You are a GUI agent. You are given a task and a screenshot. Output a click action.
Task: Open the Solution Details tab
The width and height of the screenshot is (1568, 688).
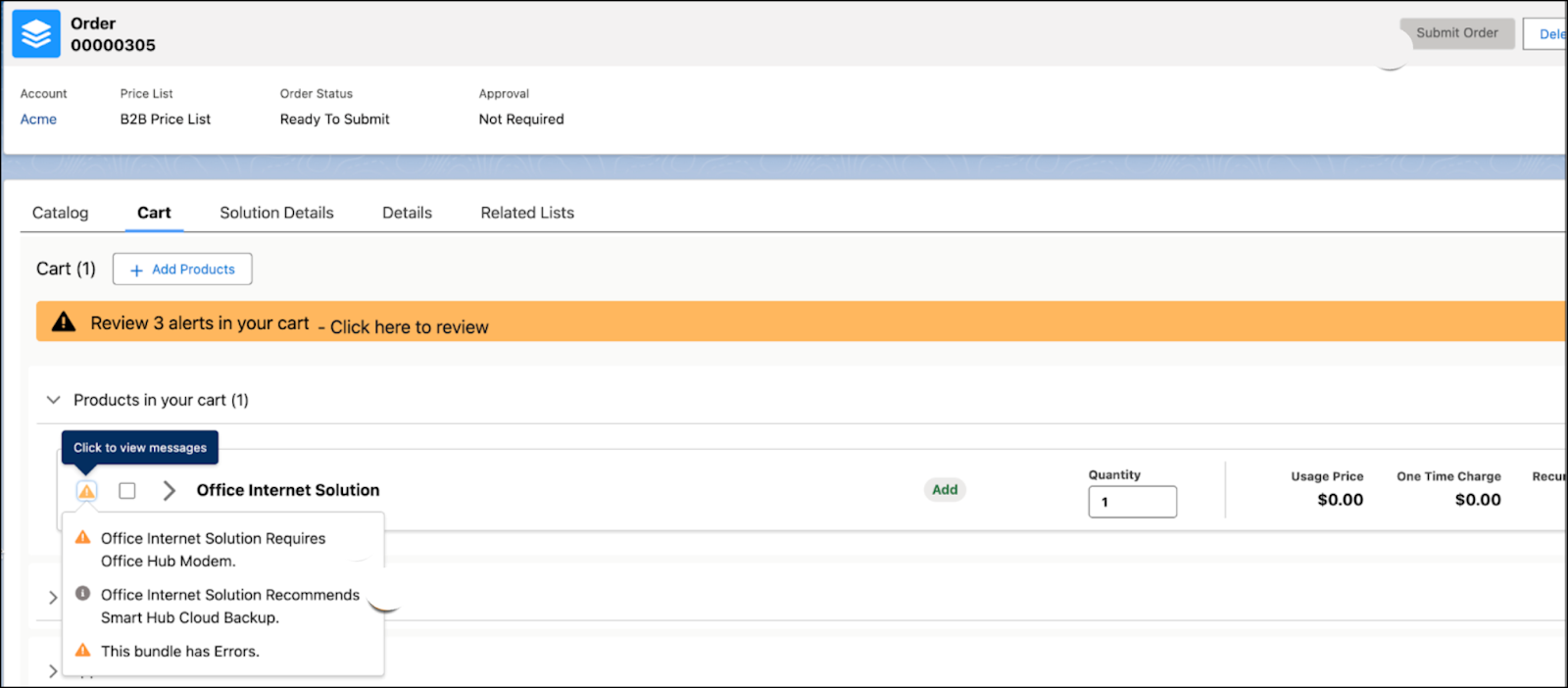point(276,213)
